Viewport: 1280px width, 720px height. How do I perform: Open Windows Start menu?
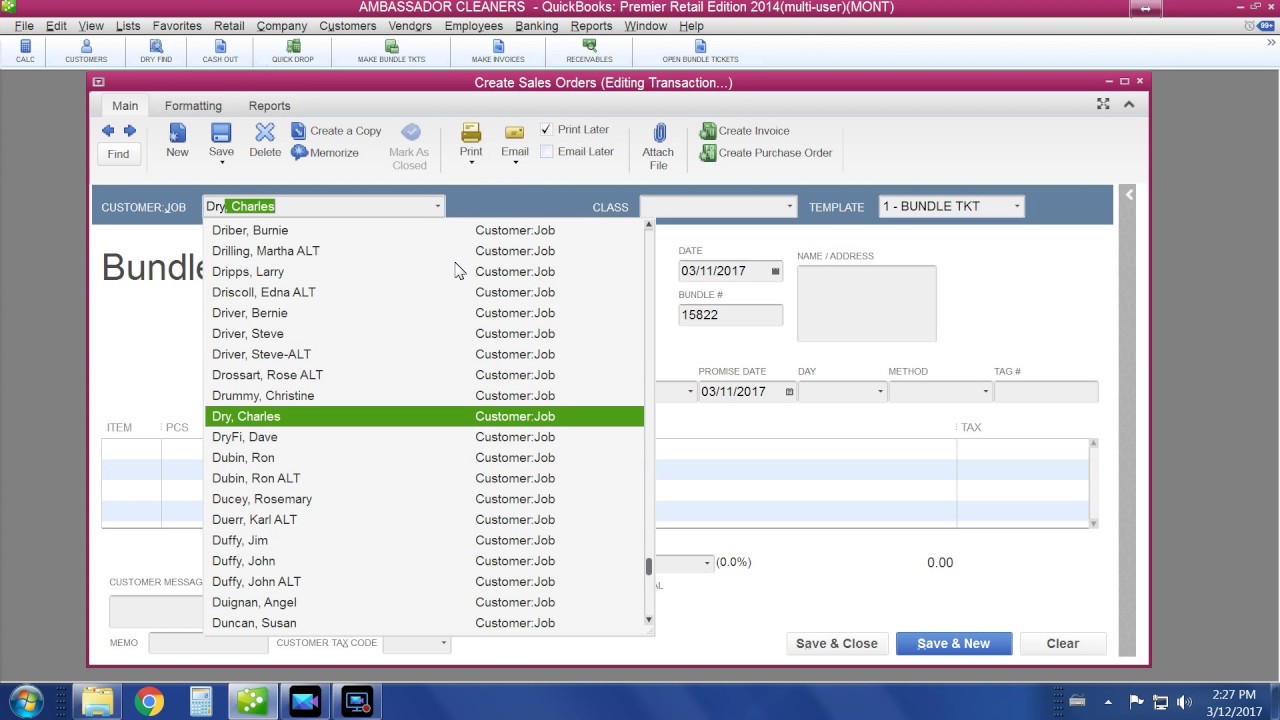[x=24, y=702]
